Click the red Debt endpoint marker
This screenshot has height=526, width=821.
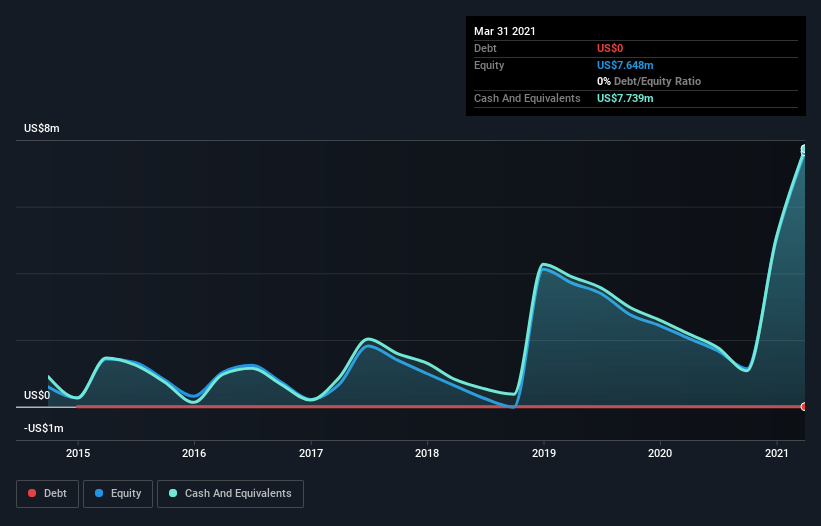click(x=804, y=407)
